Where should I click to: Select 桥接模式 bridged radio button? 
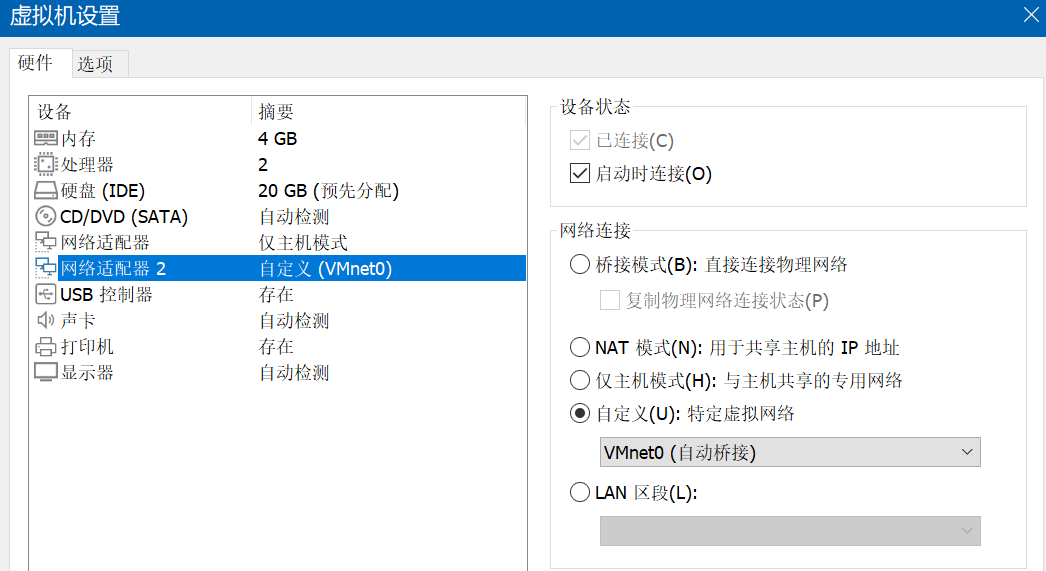[x=580, y=265]
